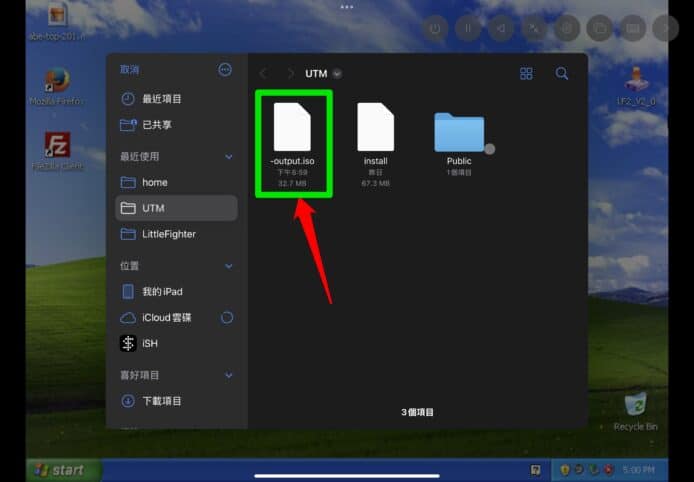Select 已共享 in the sidebar
This screenshot has width=694, height=482.
157,125
